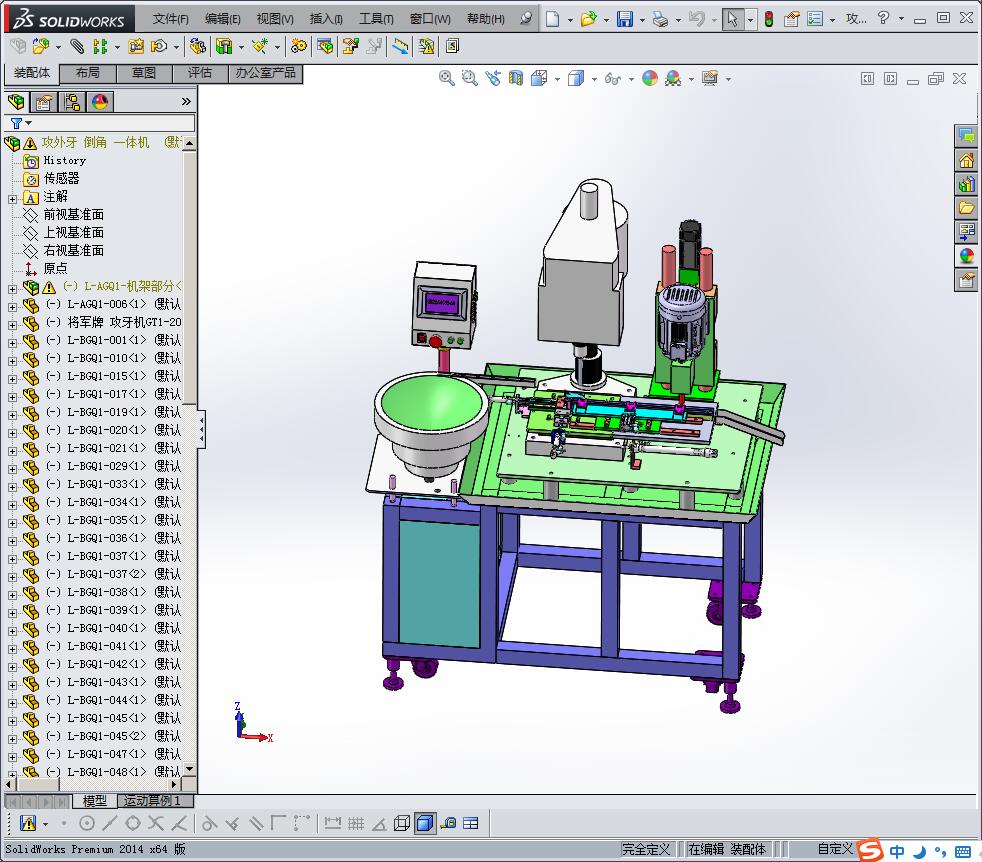Open the 文件(F) menu
982x862 pixels.
(x=171, y=19)
